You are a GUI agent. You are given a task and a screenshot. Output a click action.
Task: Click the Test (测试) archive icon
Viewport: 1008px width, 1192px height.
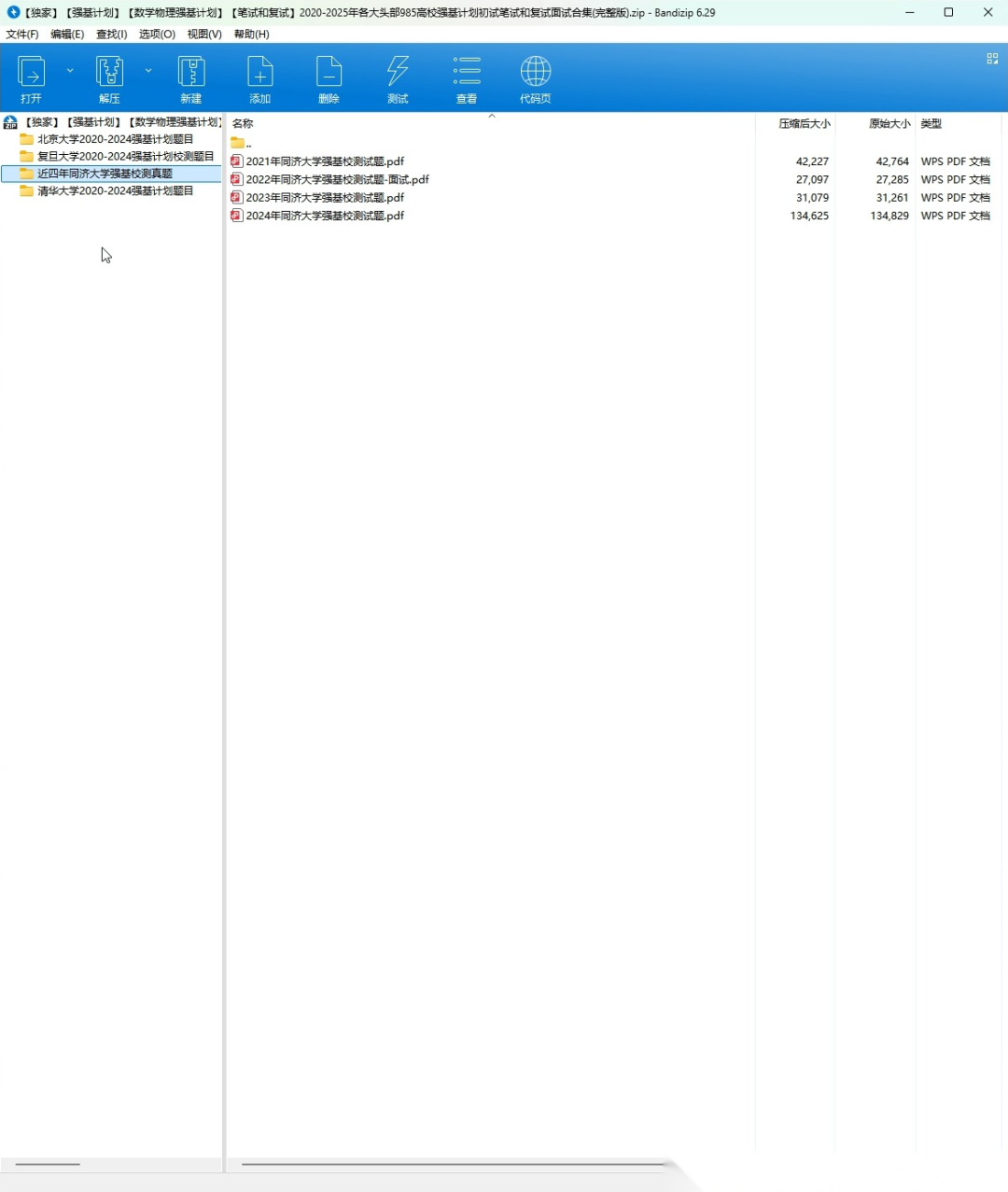point(398,73)
